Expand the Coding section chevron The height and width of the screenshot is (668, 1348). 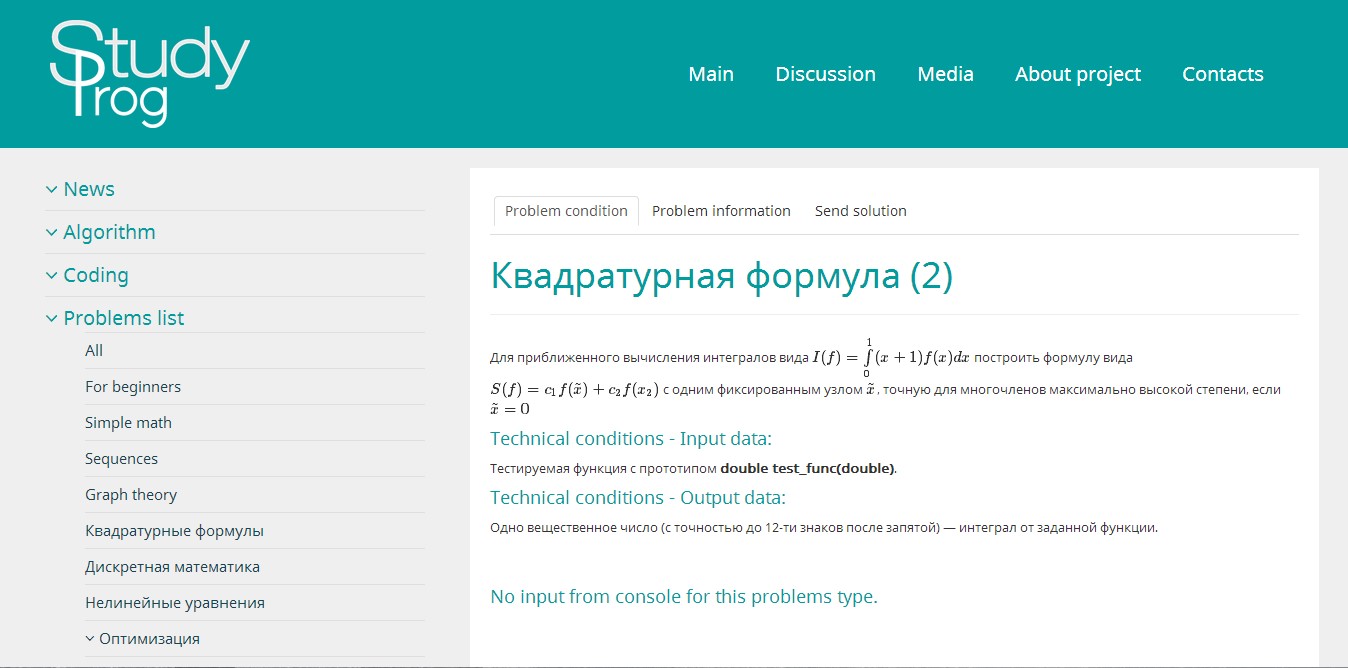(51, 275)
